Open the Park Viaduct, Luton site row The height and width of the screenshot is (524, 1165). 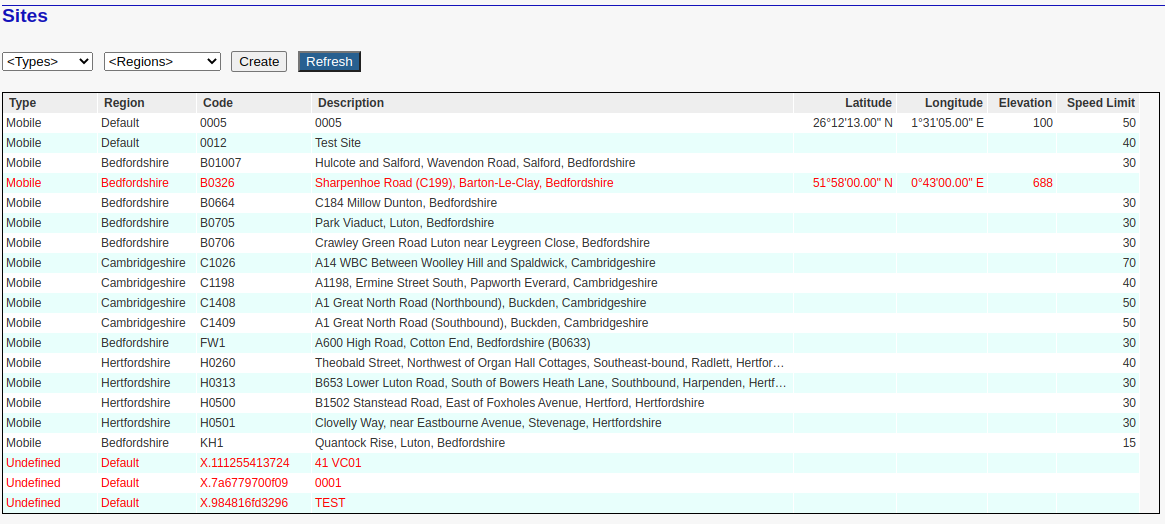click(x=404, y=223)
